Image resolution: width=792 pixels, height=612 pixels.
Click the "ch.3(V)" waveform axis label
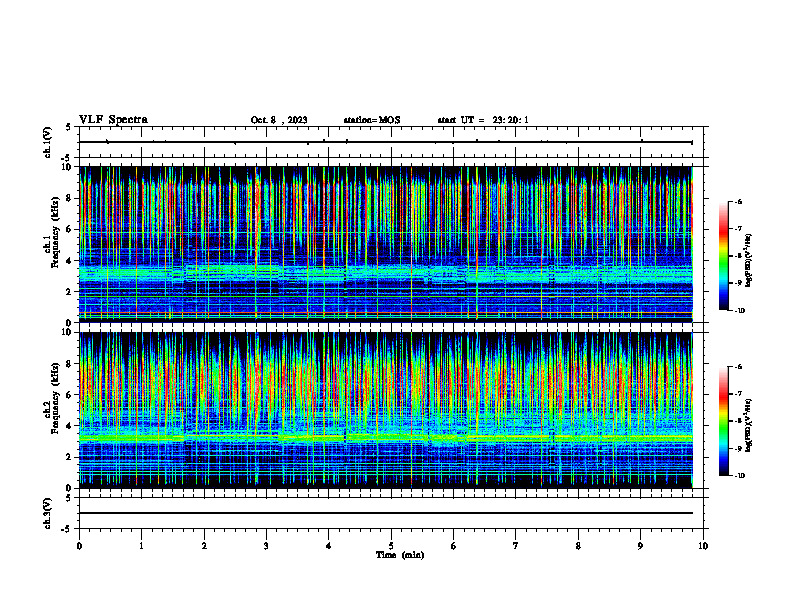[48, 514]
